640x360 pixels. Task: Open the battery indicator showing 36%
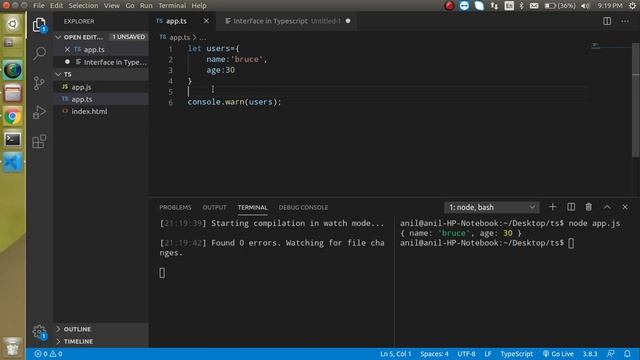pyautogui.click(x=560, y=6)
